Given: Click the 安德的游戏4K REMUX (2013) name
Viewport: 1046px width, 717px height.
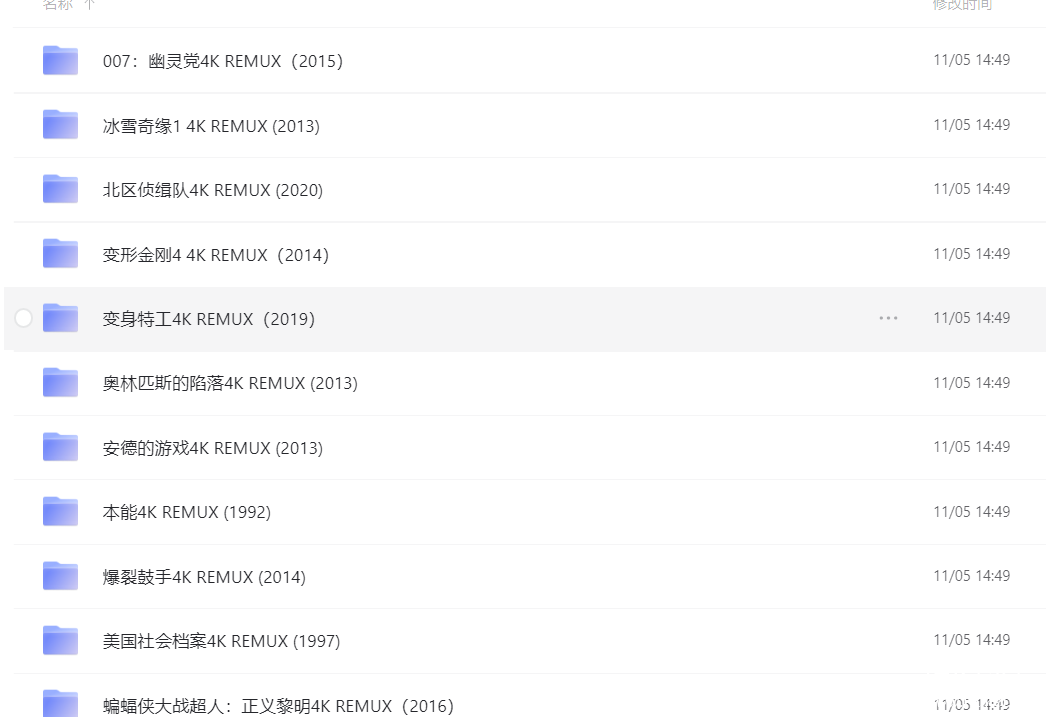Looking at the screenshot, I should [x=212, y=448].
